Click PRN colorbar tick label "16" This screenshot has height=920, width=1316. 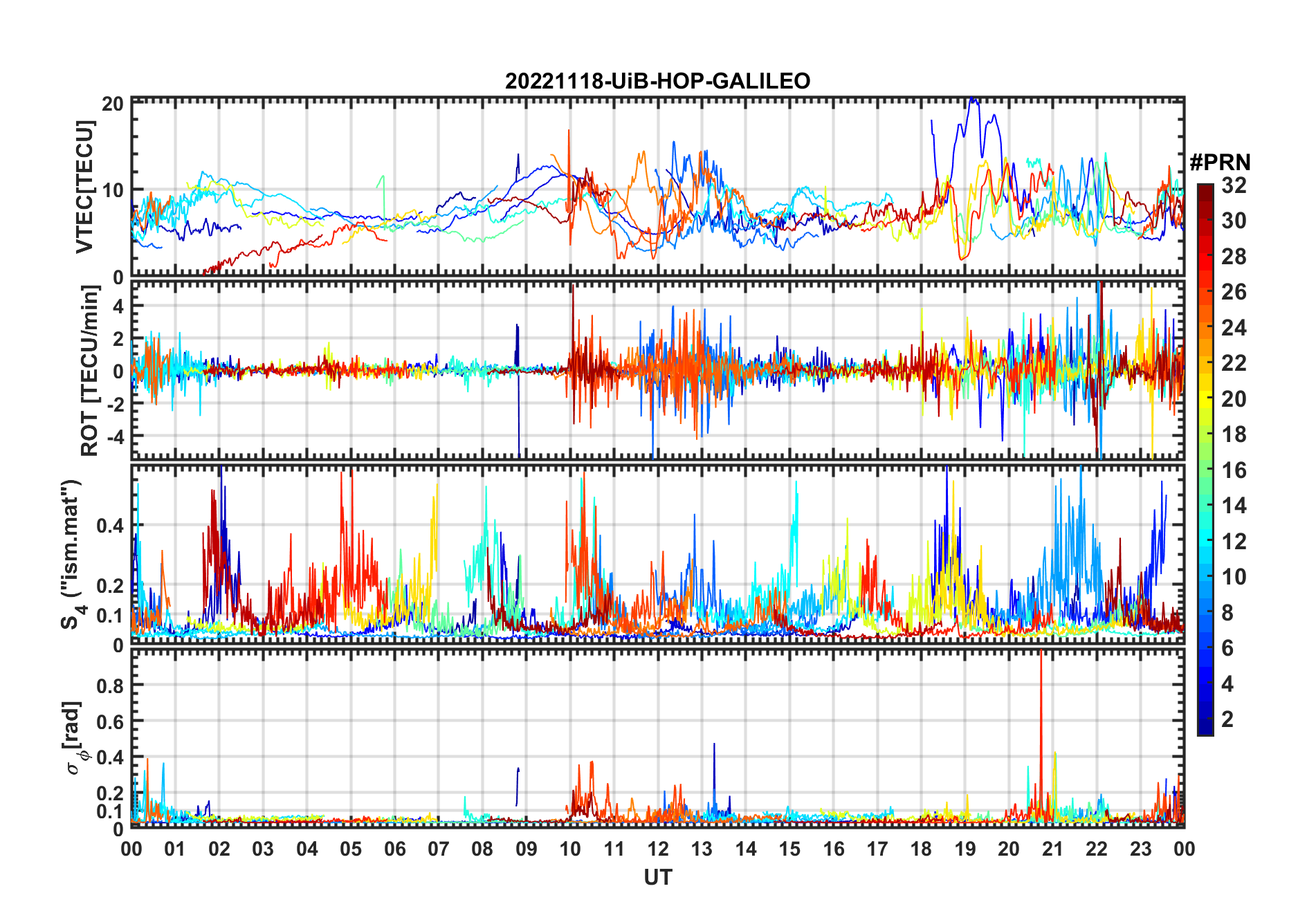pyautogui.click(x=1234, y=470)
